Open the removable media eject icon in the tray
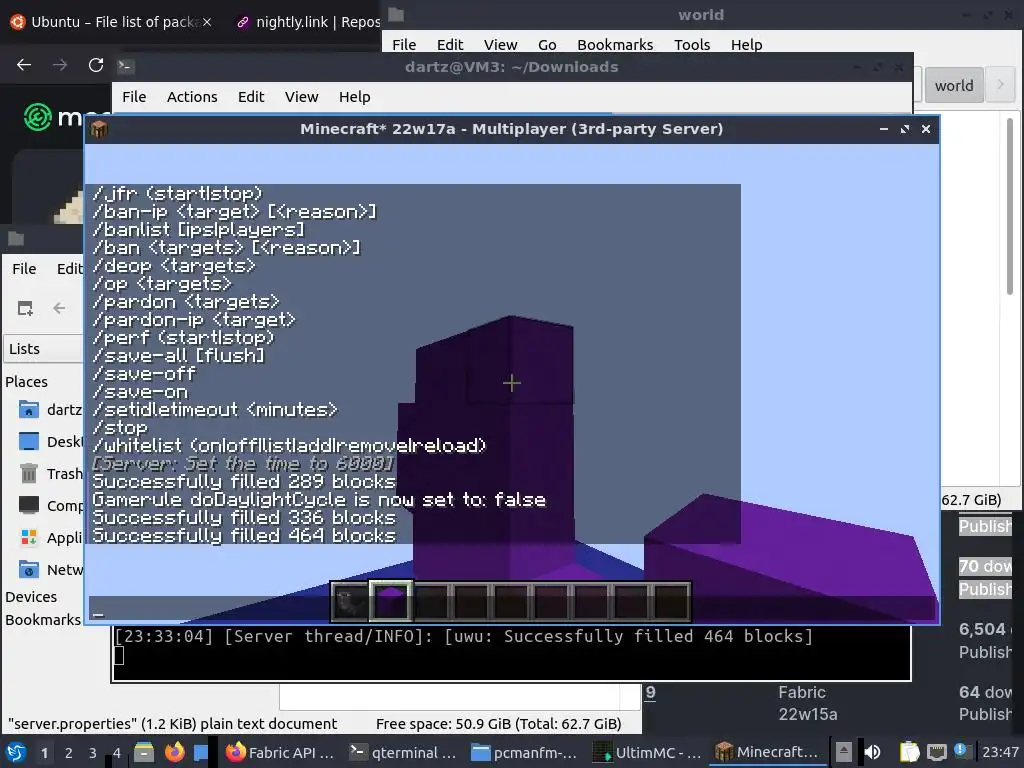The height and width of the screenshot is (768, 1024). pos(844,752)
